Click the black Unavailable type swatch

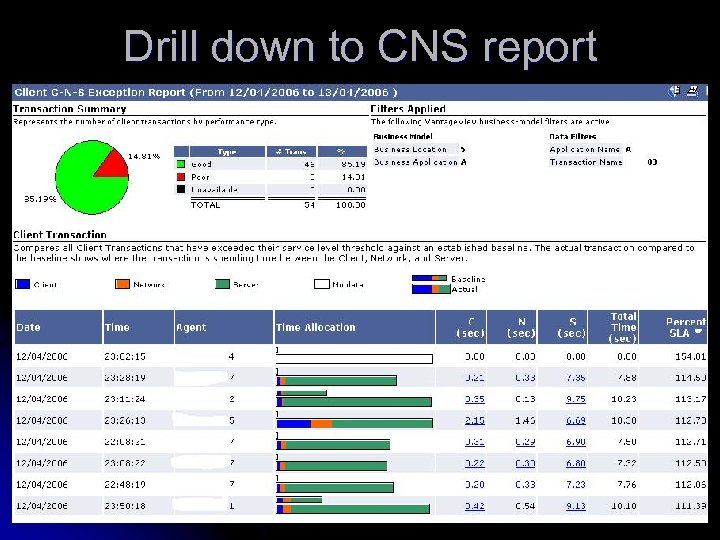click(x=181, y=189)
